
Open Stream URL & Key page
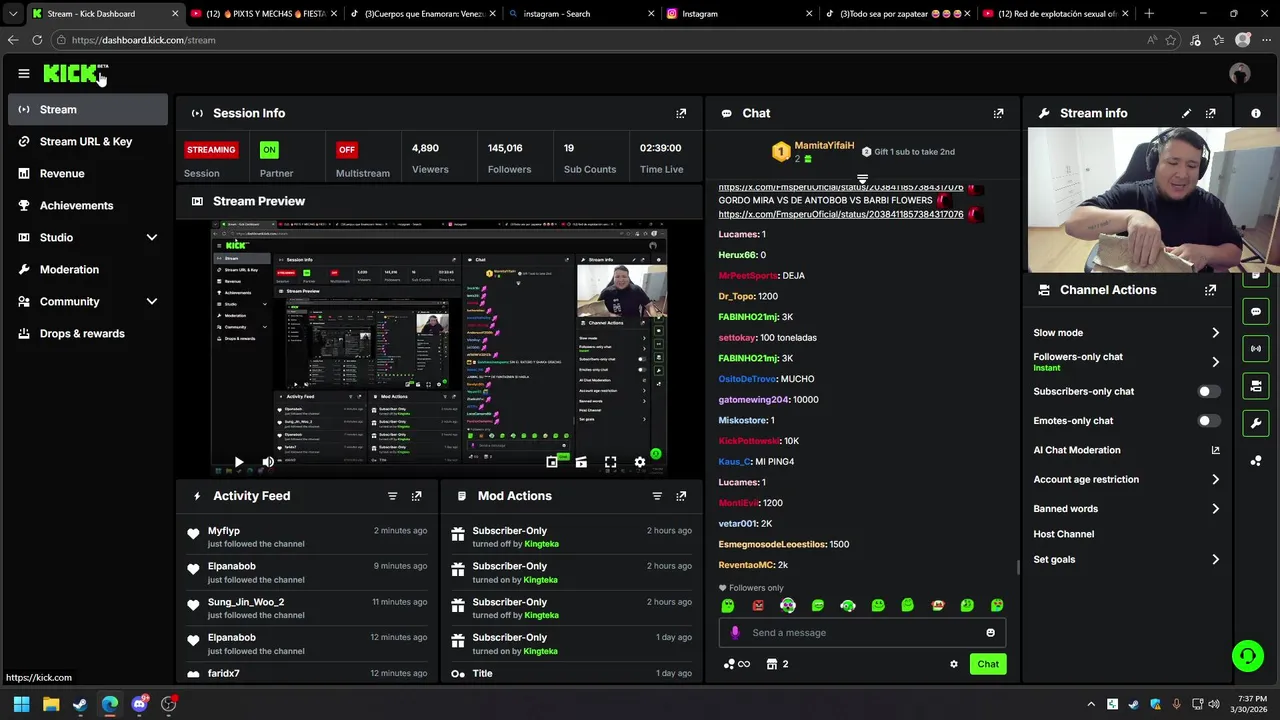point(88,142)
